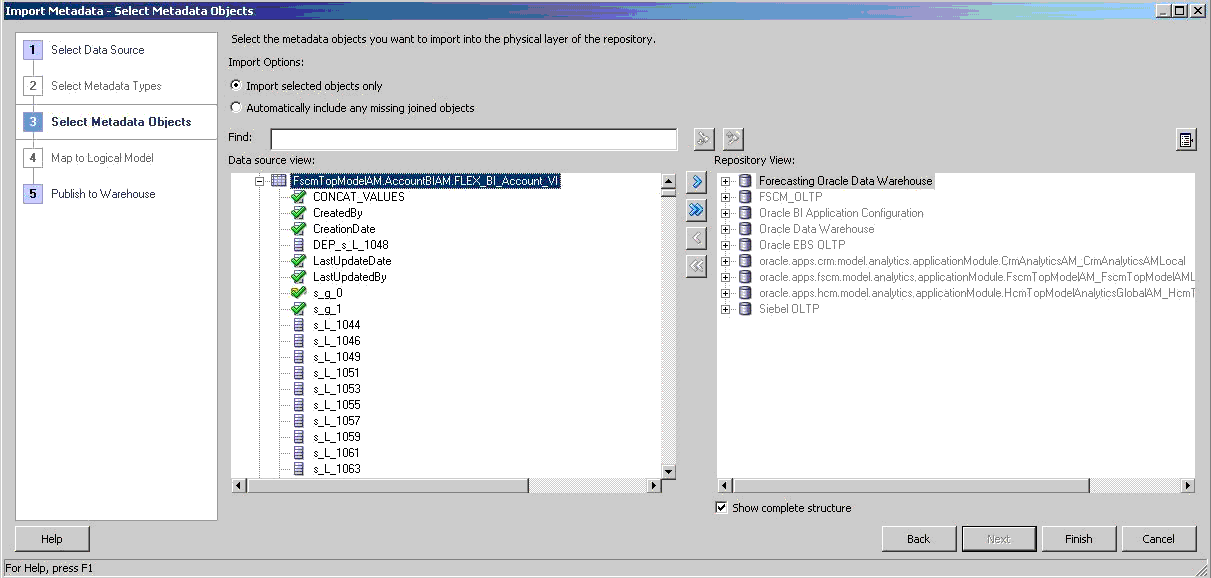Click the disabled Next button

[999, 539]
